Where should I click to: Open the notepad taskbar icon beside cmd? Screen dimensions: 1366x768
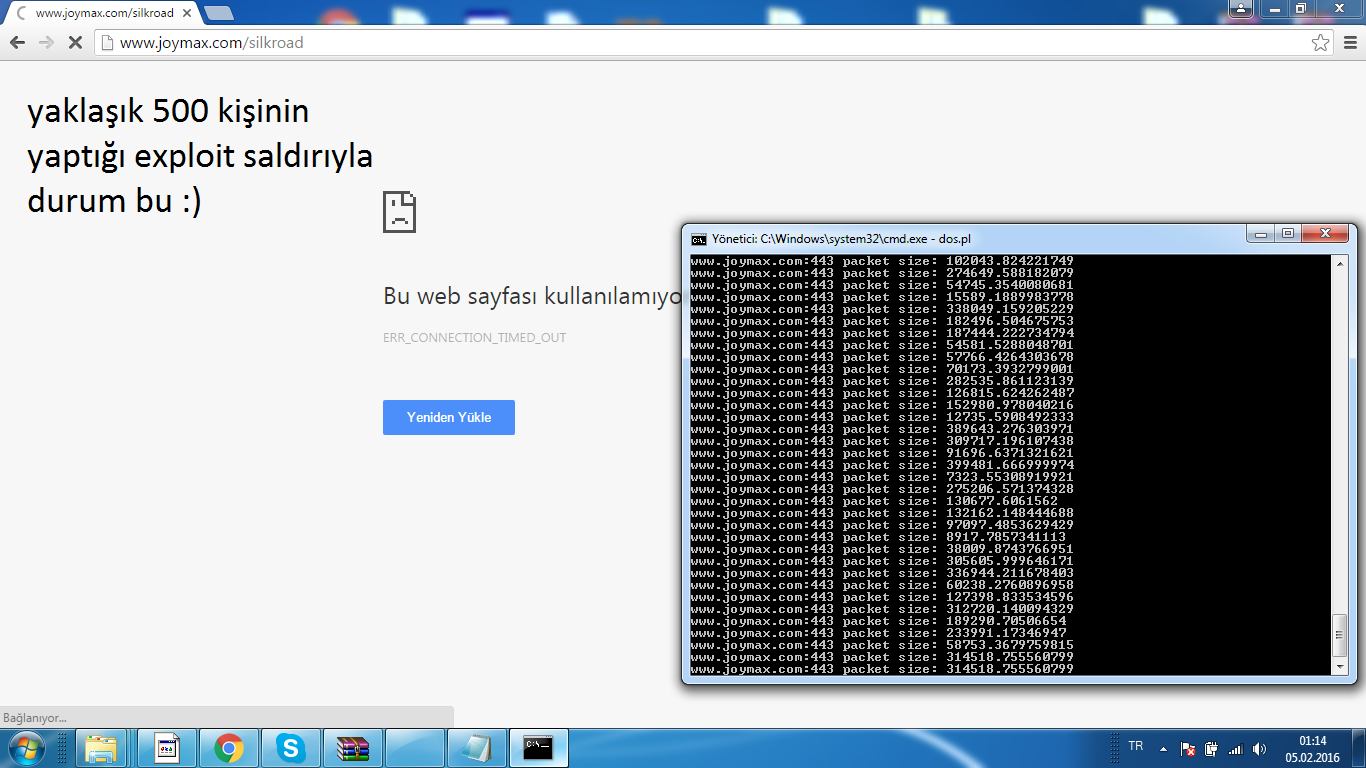[x=477, y=748]
